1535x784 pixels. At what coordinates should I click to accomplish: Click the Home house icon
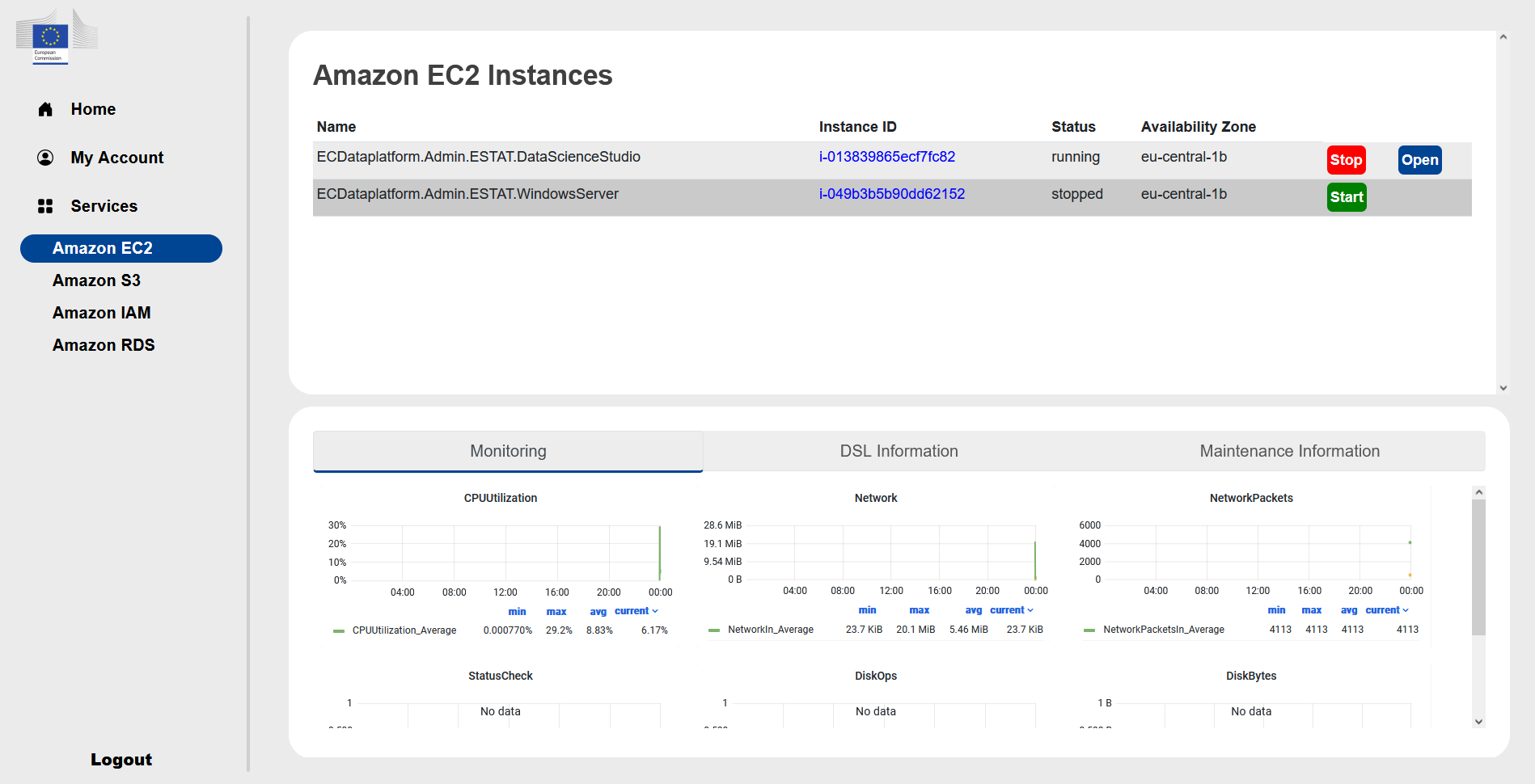[45, 109]
